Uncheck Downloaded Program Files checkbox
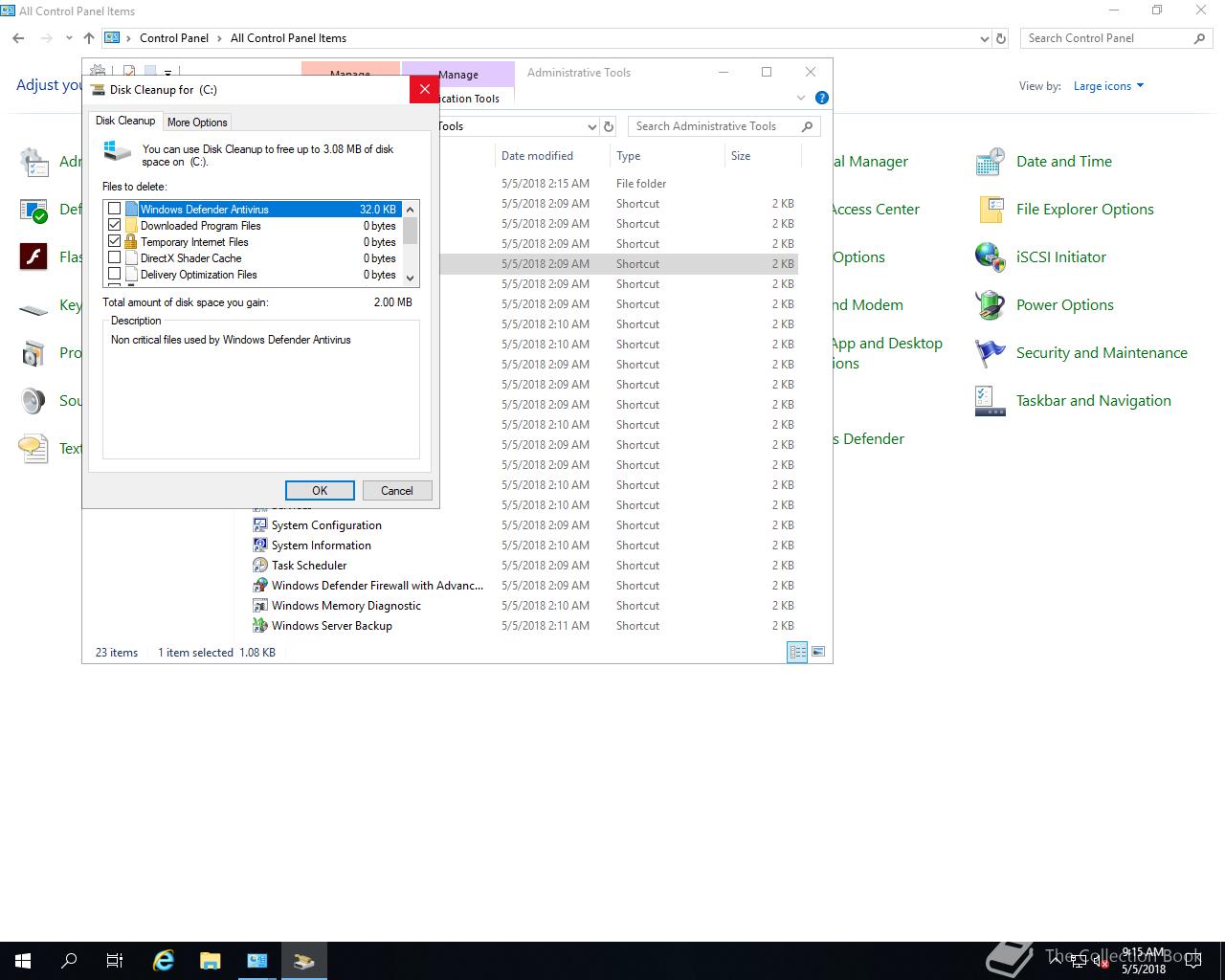 pos(115,225)
